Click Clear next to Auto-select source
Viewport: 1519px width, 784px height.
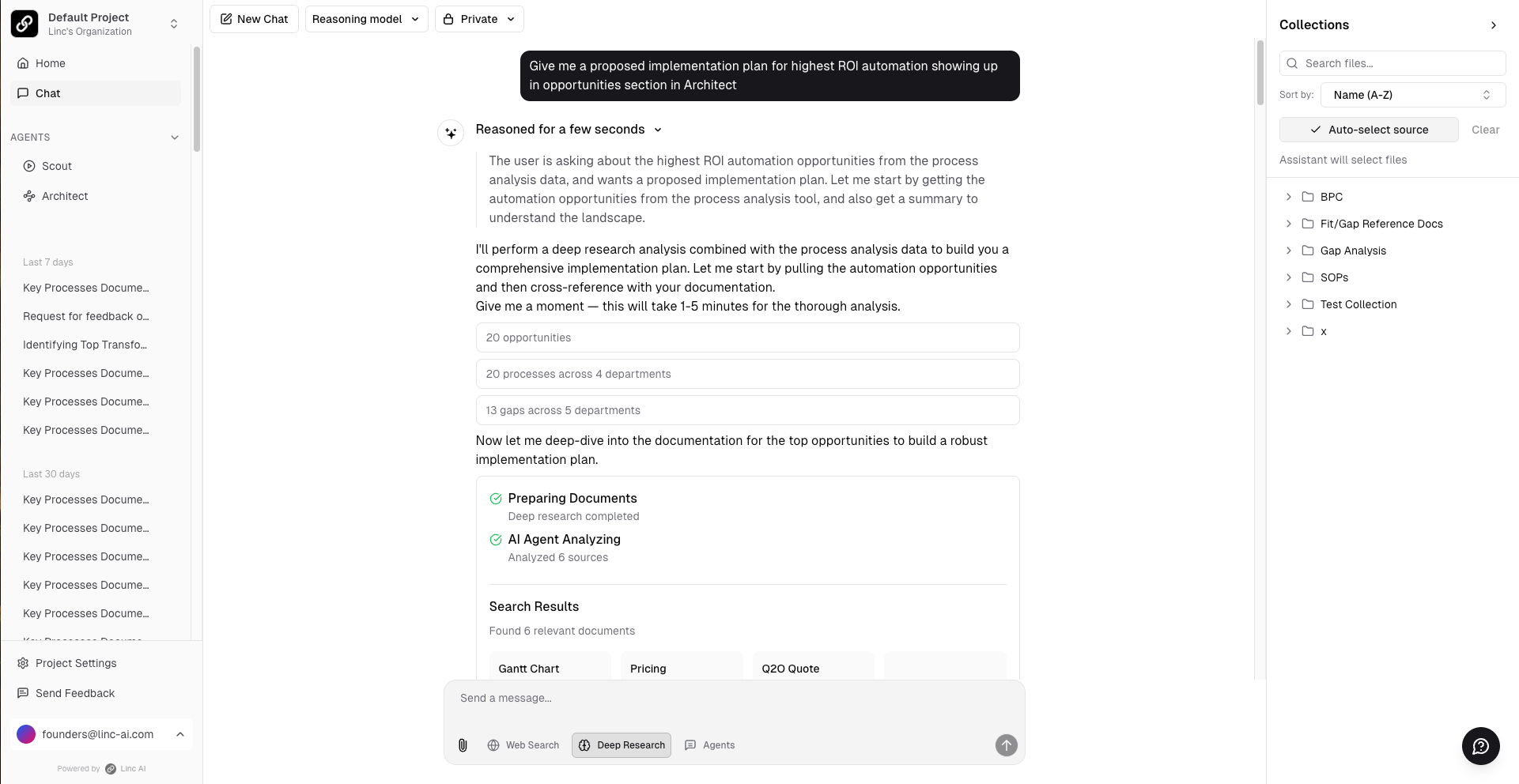pos(1485,130)
